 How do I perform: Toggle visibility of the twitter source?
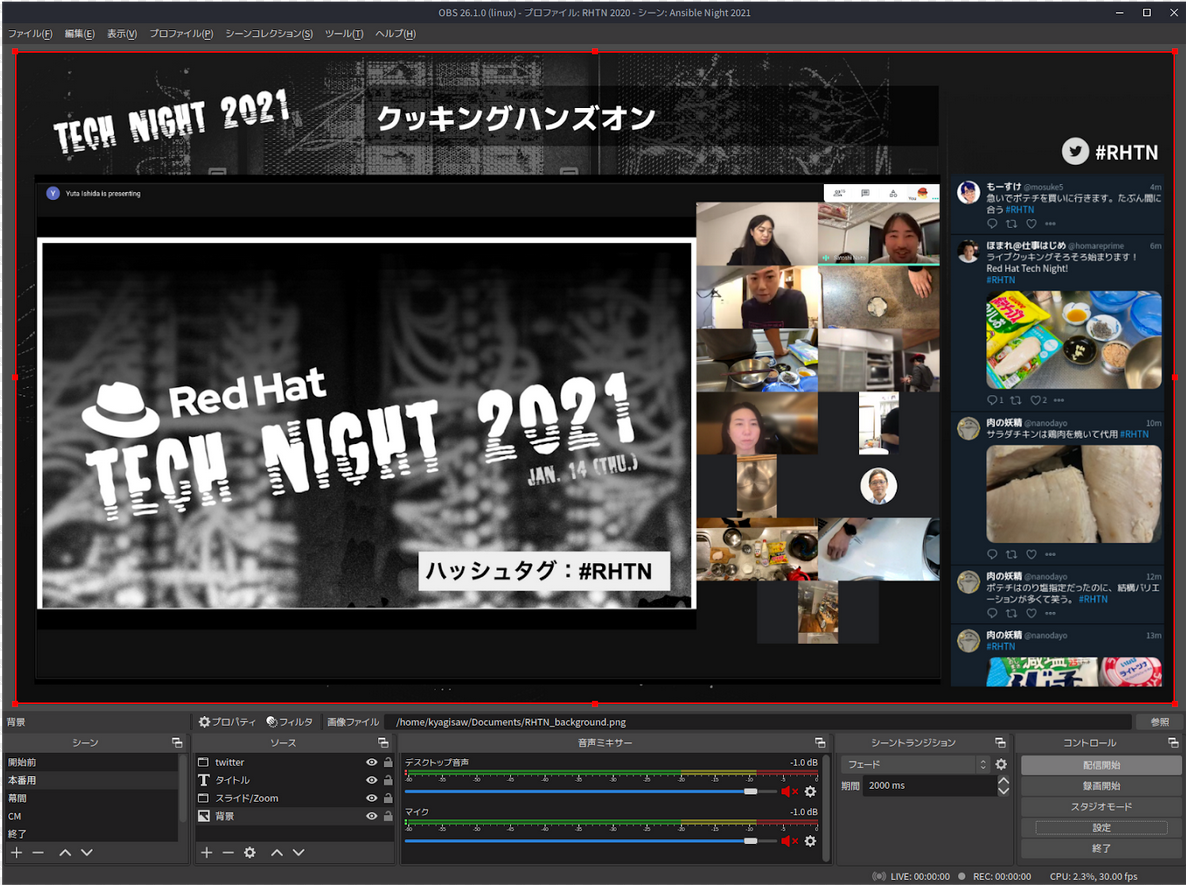coord(371,762)
